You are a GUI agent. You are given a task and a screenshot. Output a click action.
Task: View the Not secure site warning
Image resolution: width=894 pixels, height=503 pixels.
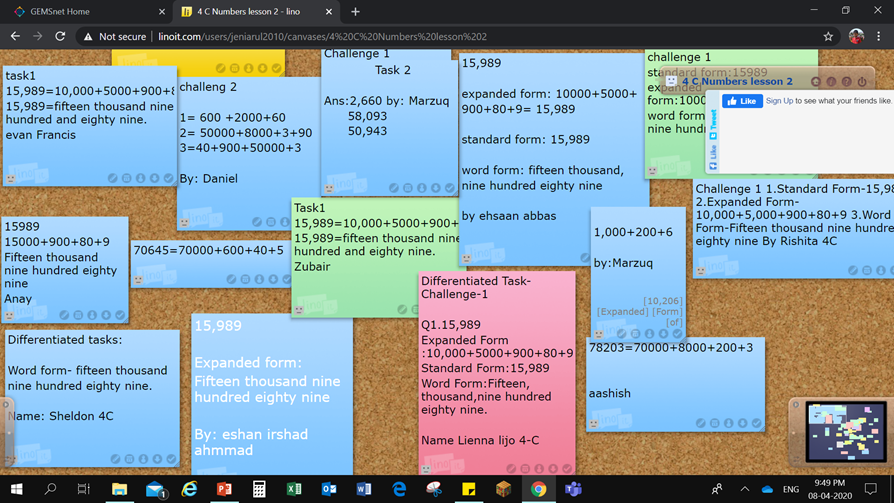[x=115, y=36]
